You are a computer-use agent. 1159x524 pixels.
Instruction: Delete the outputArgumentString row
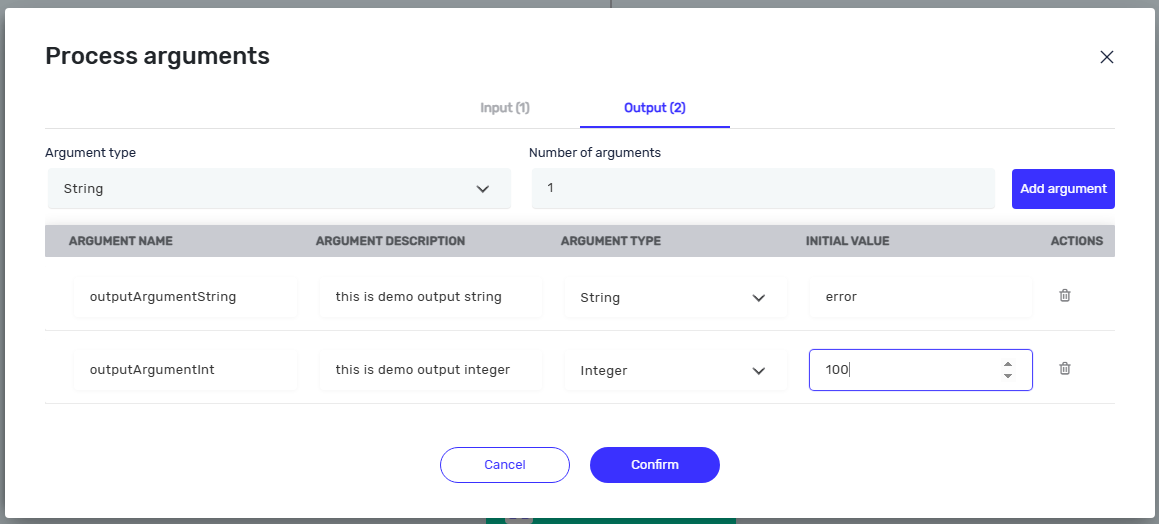pyautogui.click(x=1064, y=296)
